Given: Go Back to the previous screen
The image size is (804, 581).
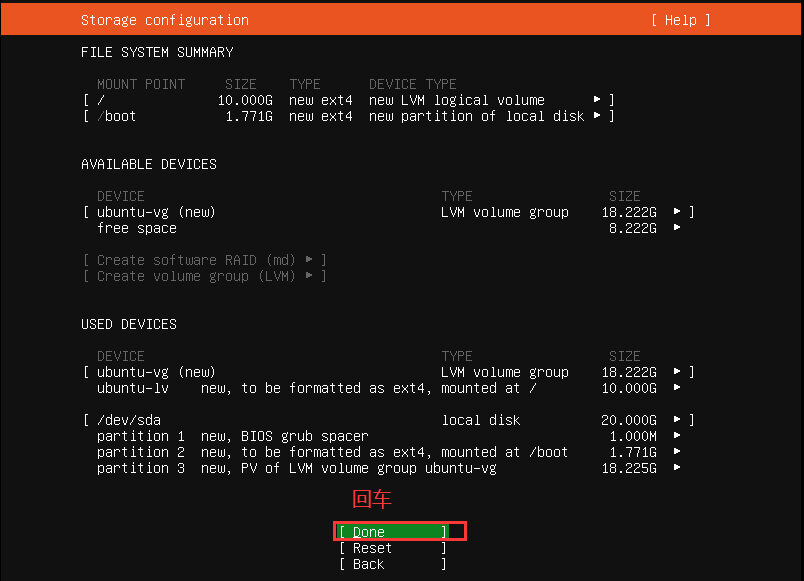Looking at the screenshot, I should [x=392, y=564].
